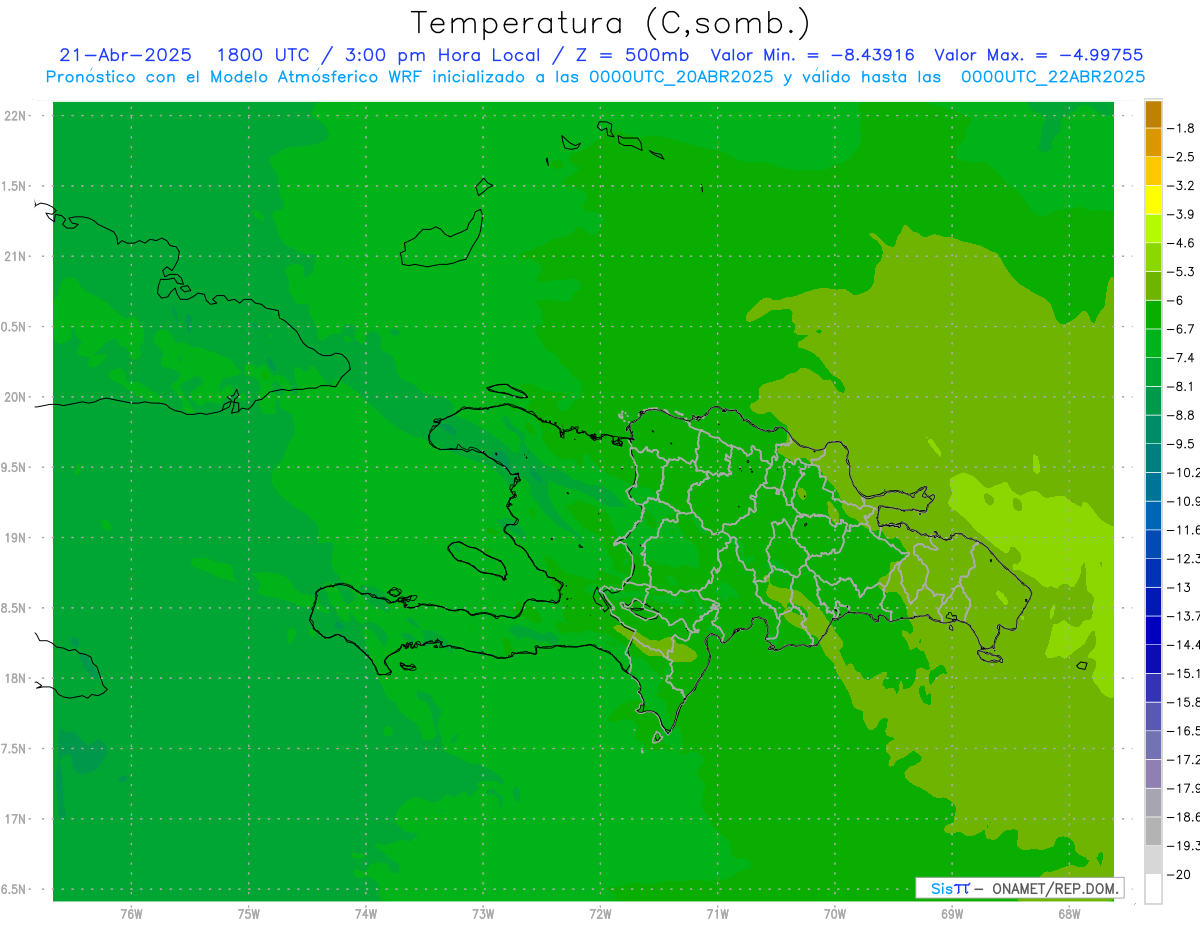Click 'Valor Min. = -8.43916' text
1200x927 pixels.
(812, 55)
